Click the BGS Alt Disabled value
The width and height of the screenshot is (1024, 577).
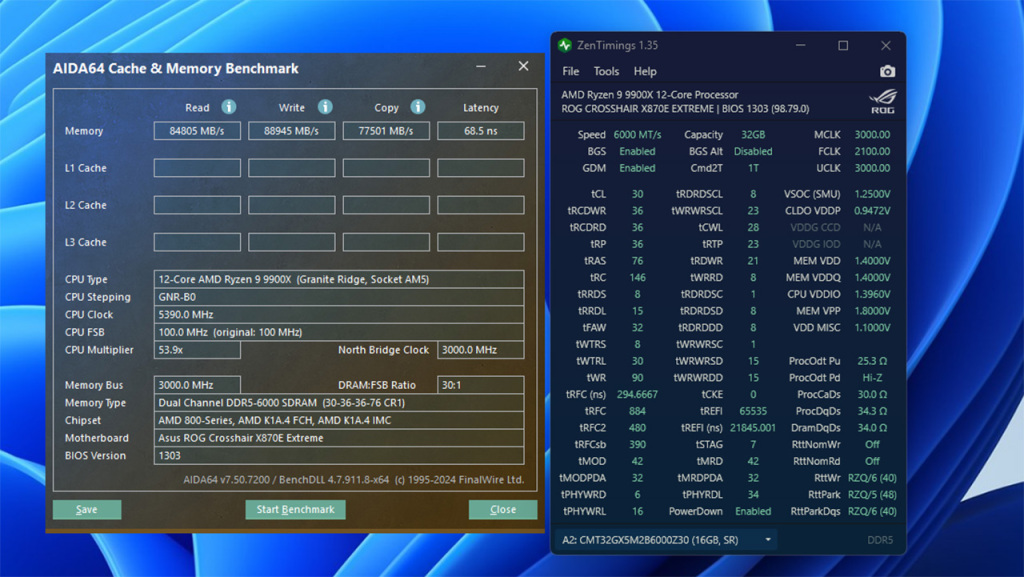pos(753,151)
